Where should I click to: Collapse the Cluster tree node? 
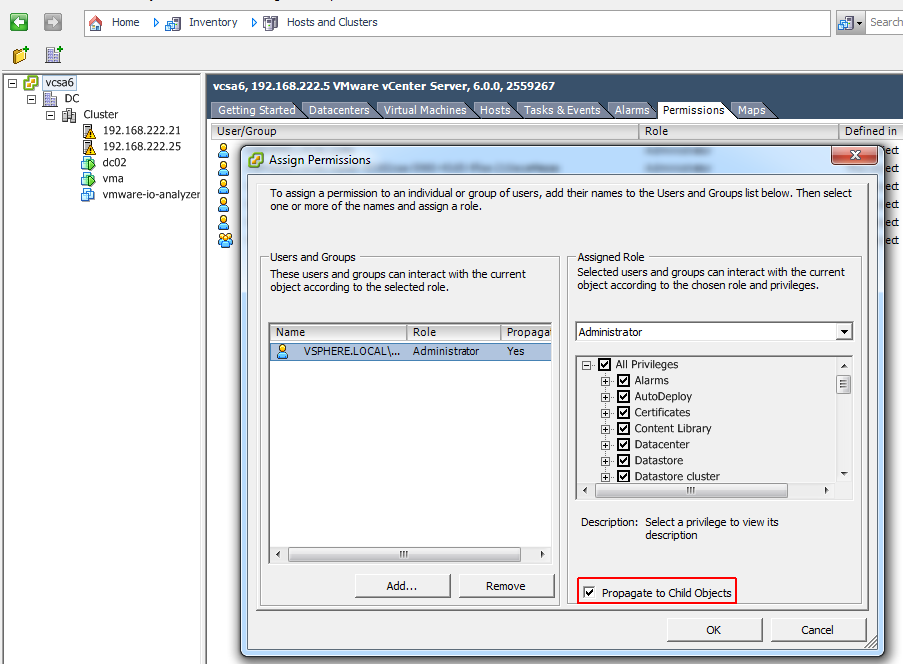(x=51, y=115)
